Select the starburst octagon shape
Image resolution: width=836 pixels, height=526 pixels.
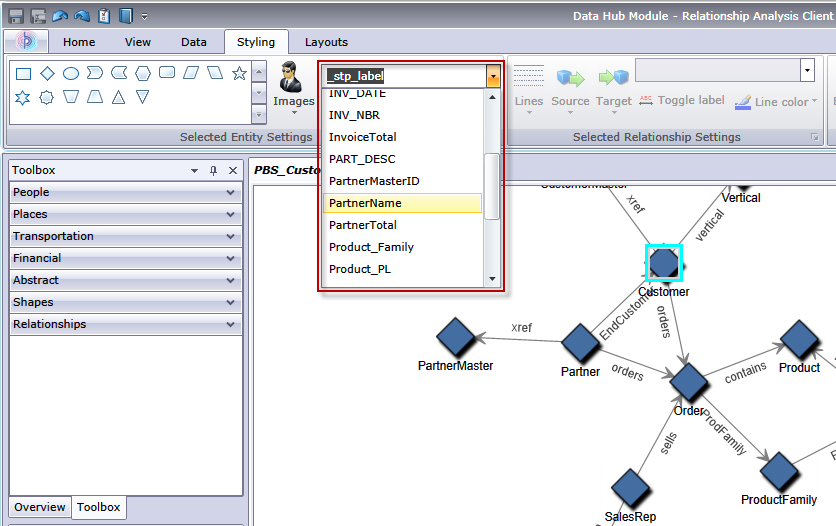tap(47, 98)
